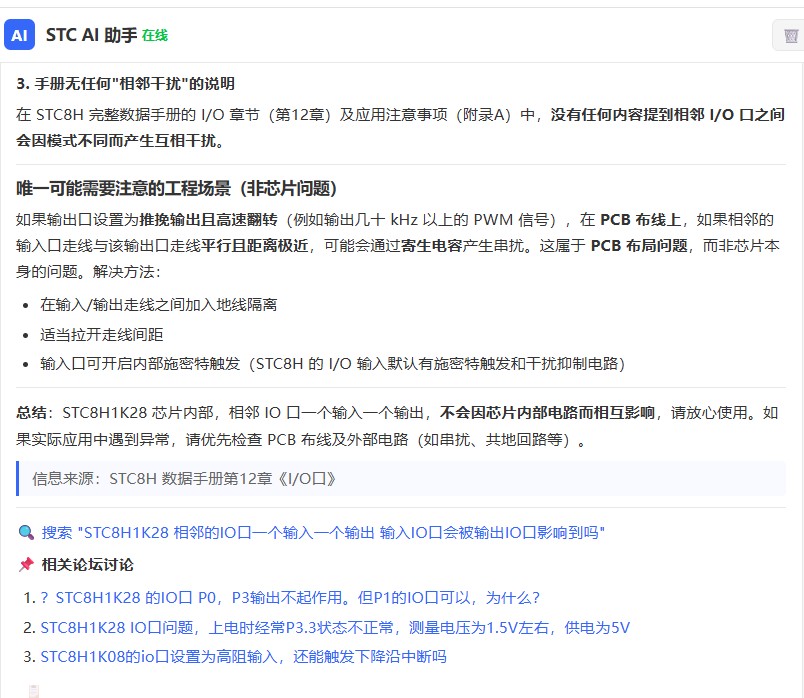
Task: Click bullet 输入口可开启内部施密特触发
Action: point(333,364)
